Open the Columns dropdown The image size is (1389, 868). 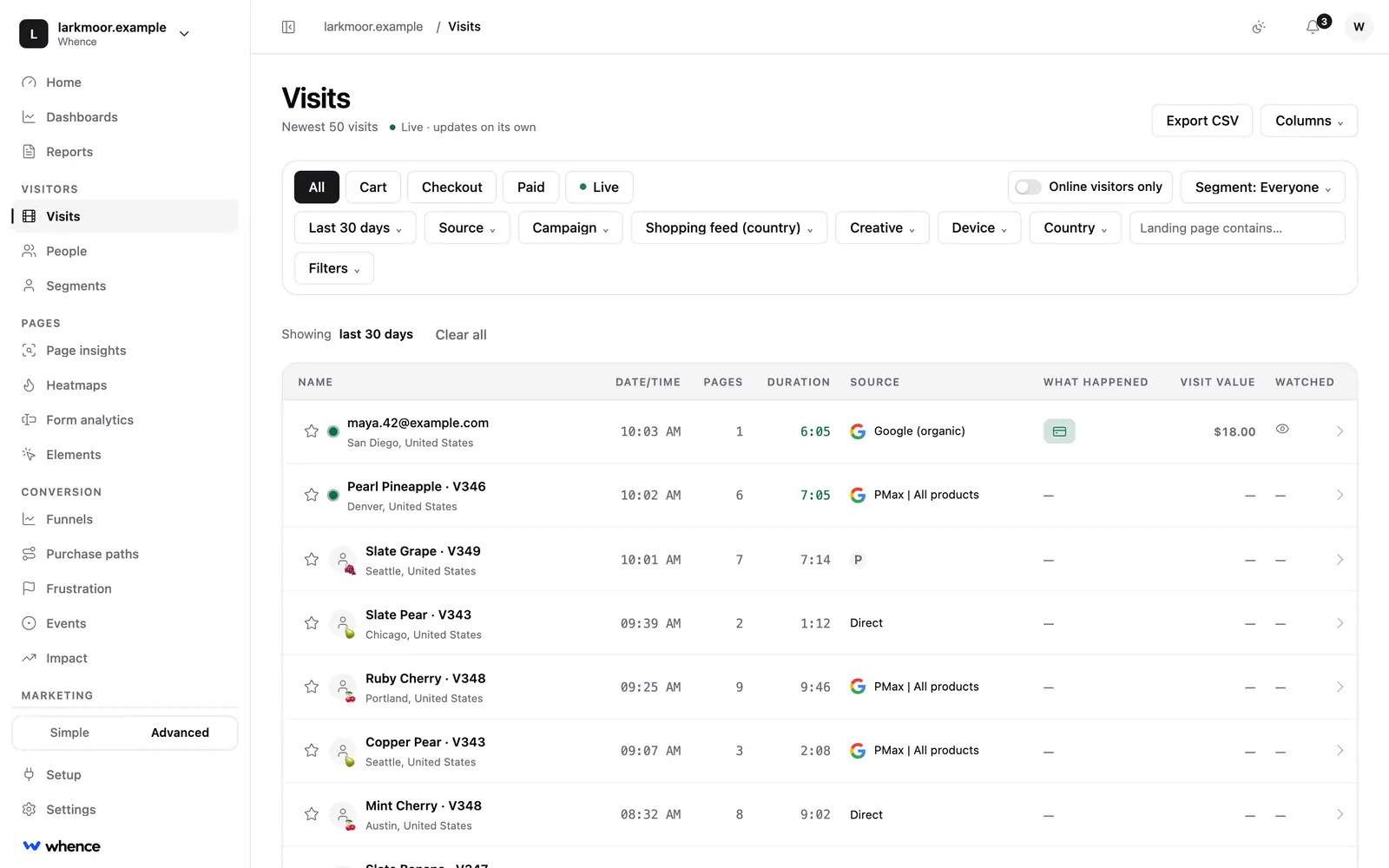[x=1309, y=121]
